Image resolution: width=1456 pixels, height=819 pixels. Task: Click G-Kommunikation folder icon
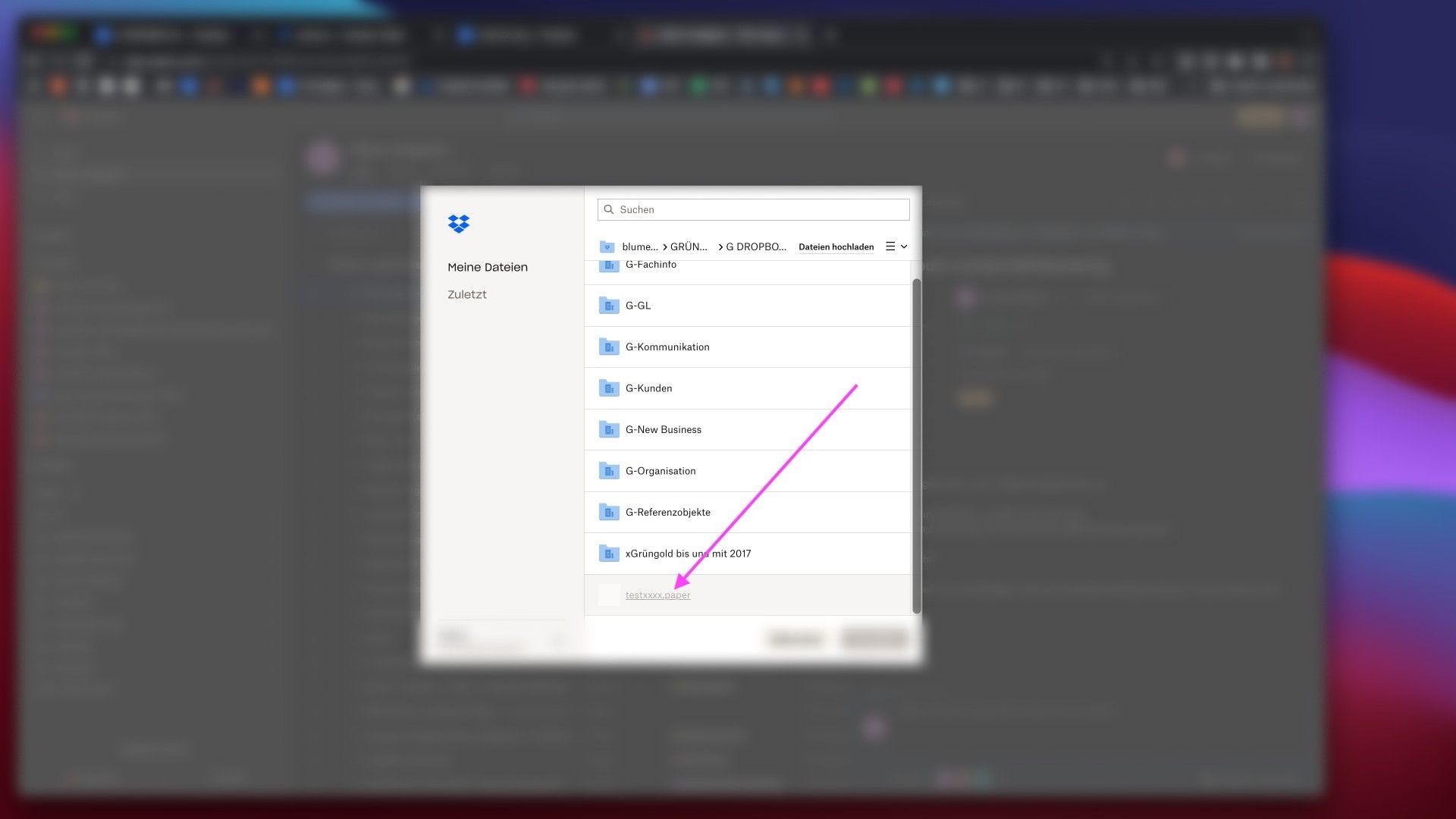coord(609,347)
